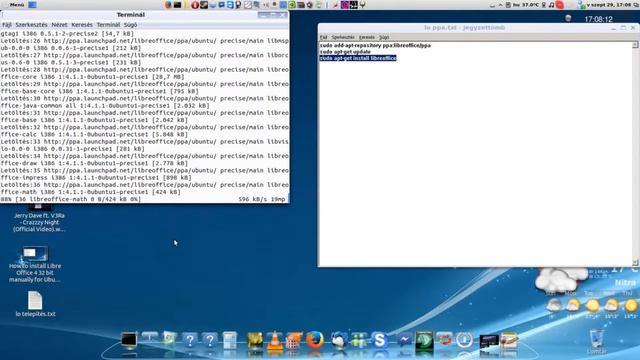Viewport: 640px width, 360px height.
Task: Launch Firefox from the top panel
Action: coord(168,5)
